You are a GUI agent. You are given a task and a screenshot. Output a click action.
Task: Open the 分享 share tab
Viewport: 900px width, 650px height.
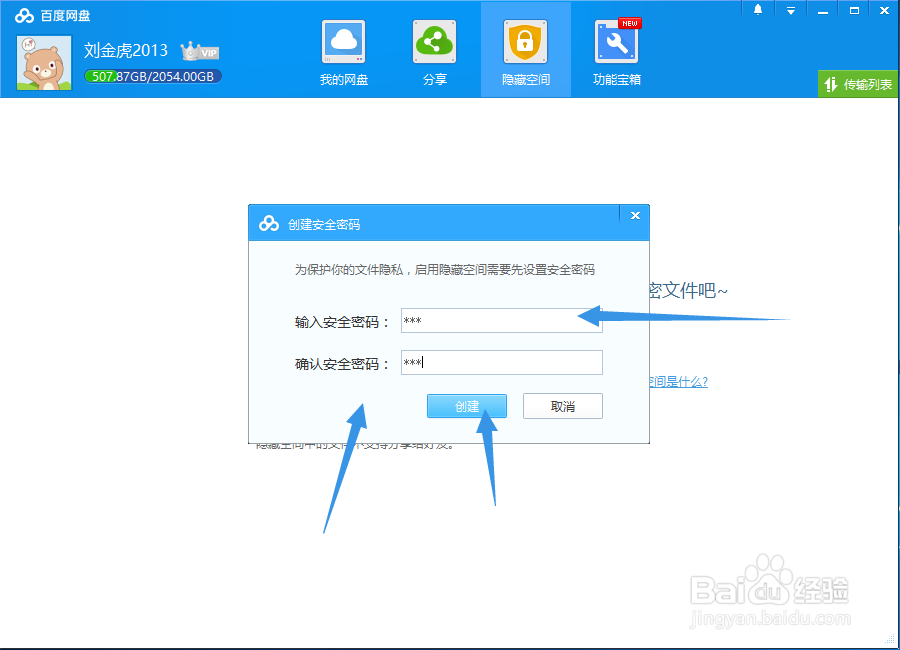click(x=435, y=53)
